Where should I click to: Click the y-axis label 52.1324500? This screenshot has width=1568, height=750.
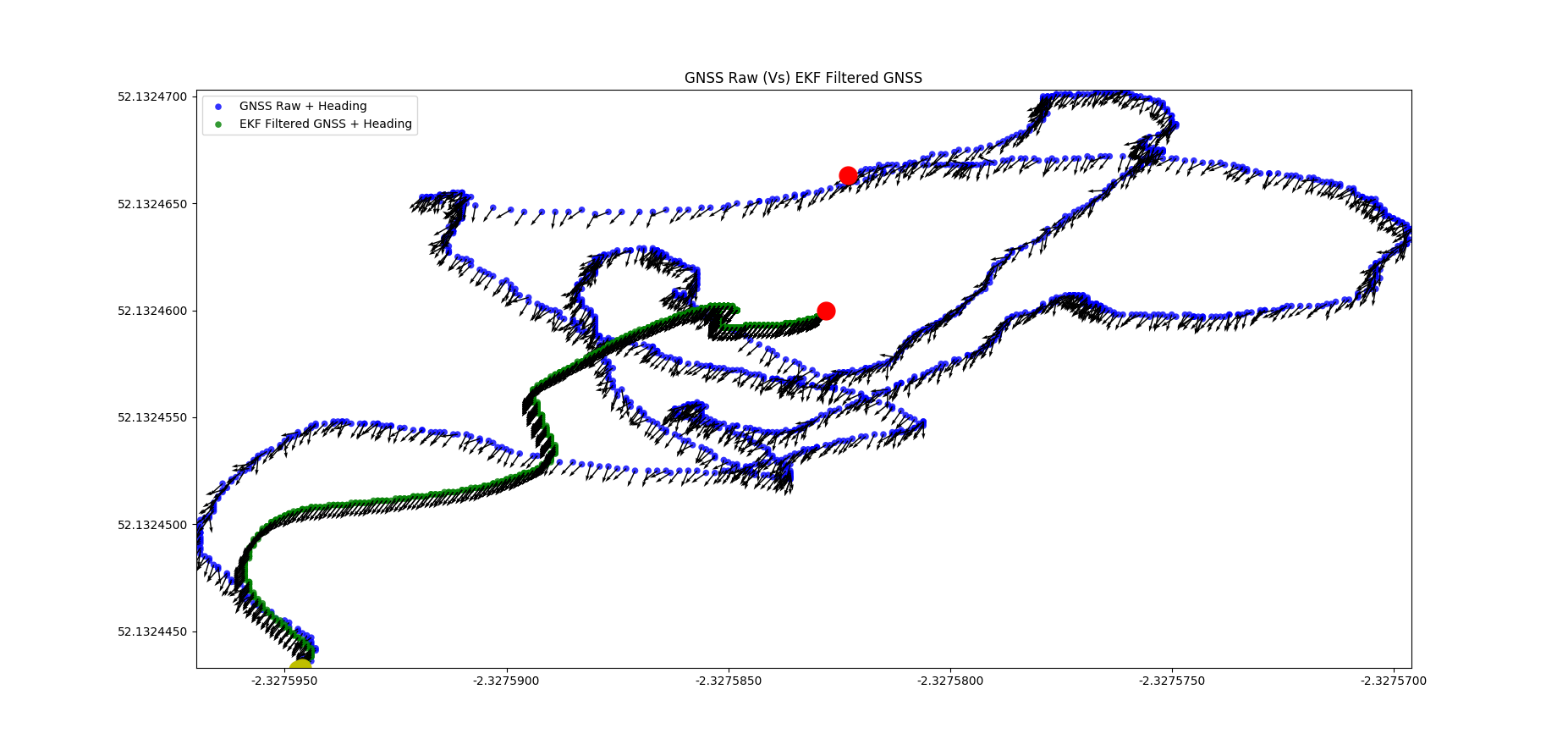152,526
